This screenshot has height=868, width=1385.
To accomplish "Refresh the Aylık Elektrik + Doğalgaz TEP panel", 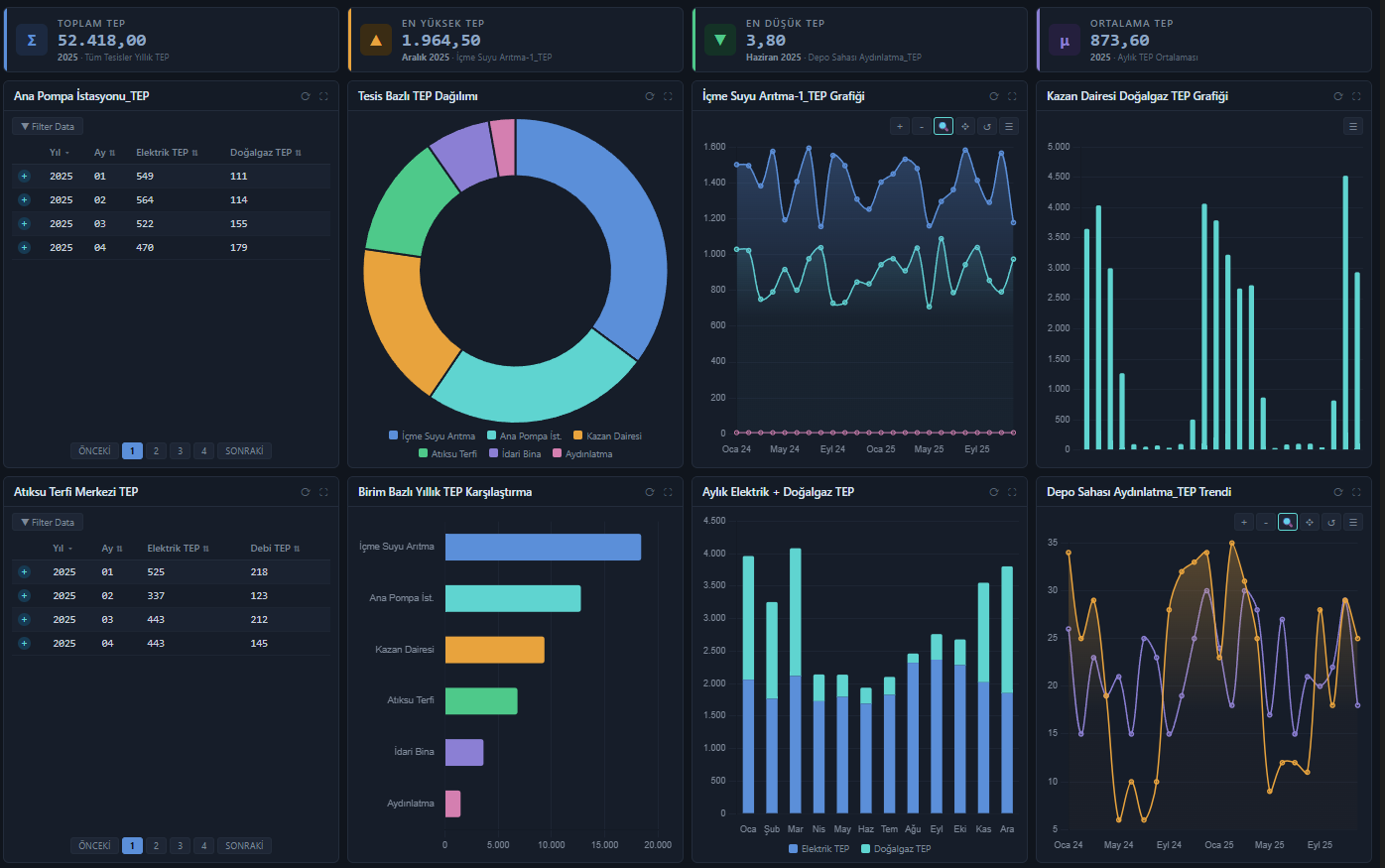I will 994,492.
